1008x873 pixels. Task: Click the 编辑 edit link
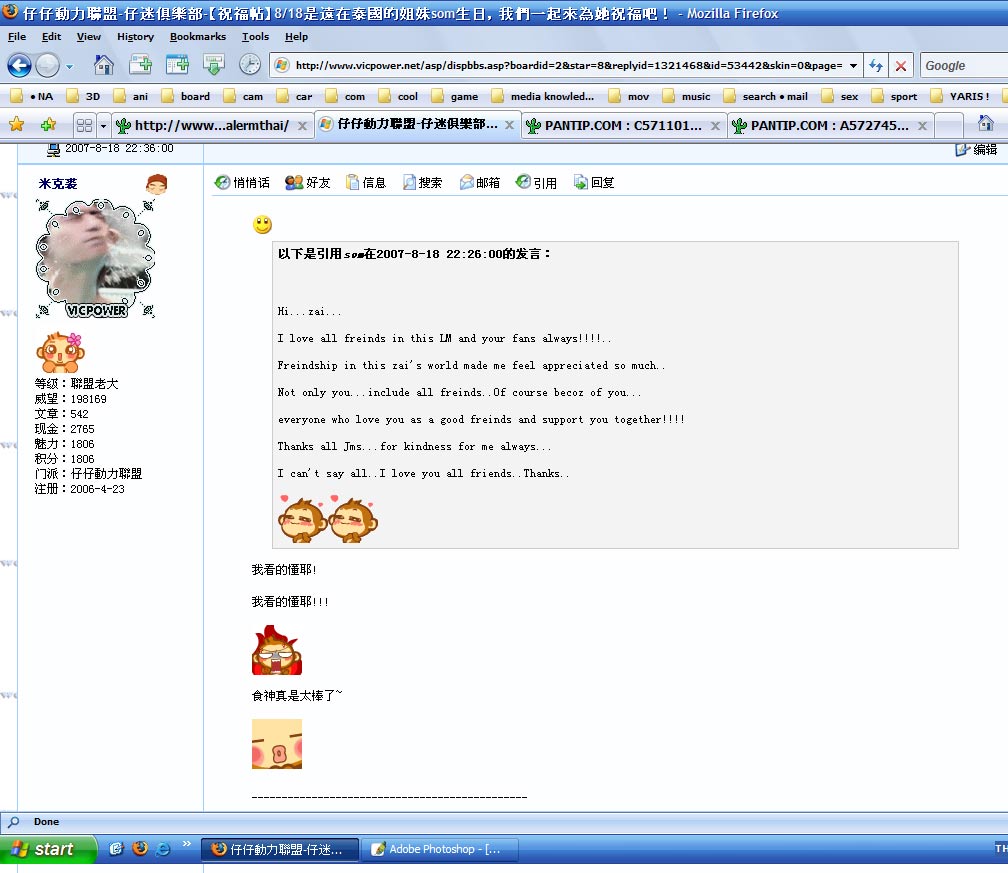click(976, 150)
